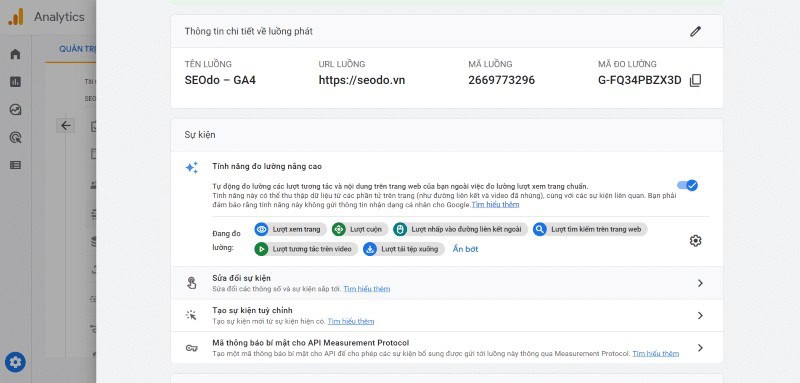800x383 pixels.
Task: Click the back arrow in admin panel
Action: (x=65, y=125)
